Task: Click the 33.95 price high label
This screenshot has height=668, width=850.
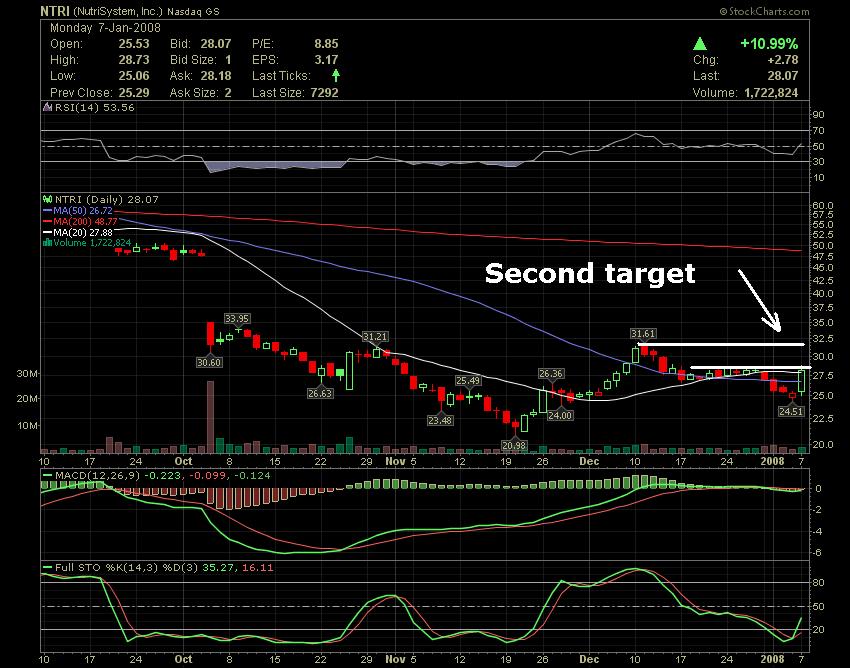Action: 237,318
